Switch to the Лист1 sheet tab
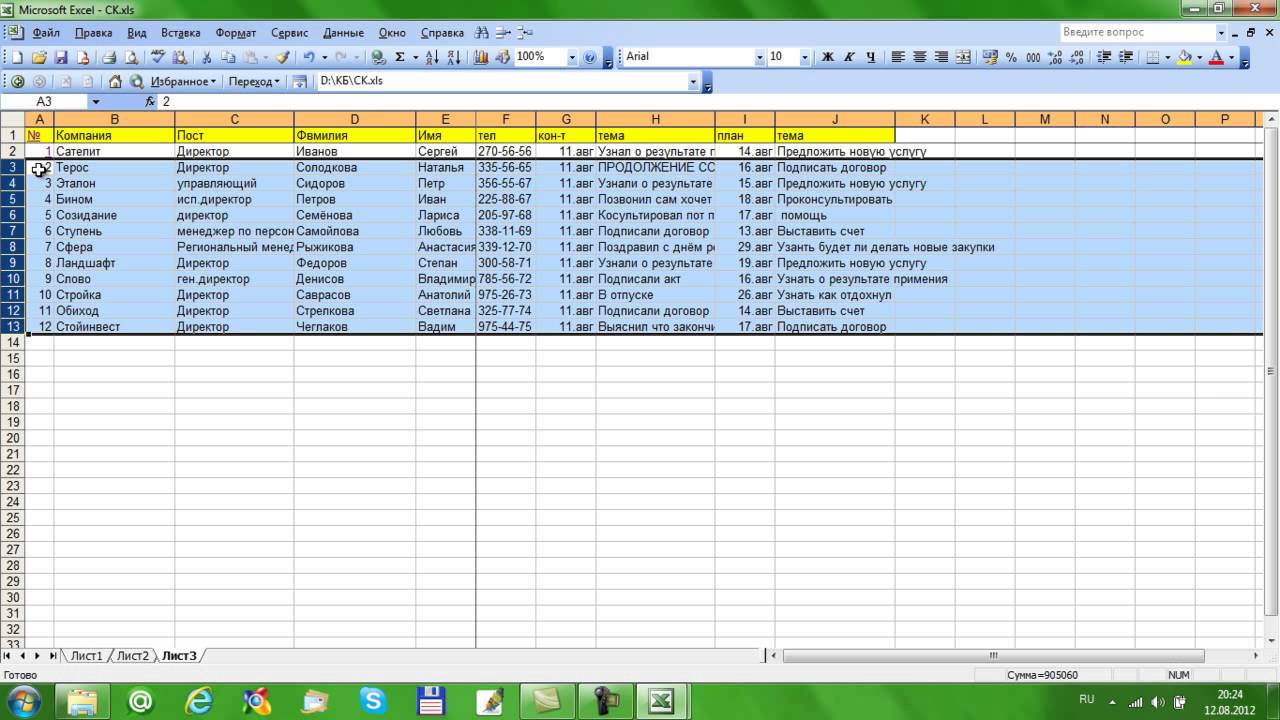Viewport: 1280px width, 720px height. [x=86, y=656]
